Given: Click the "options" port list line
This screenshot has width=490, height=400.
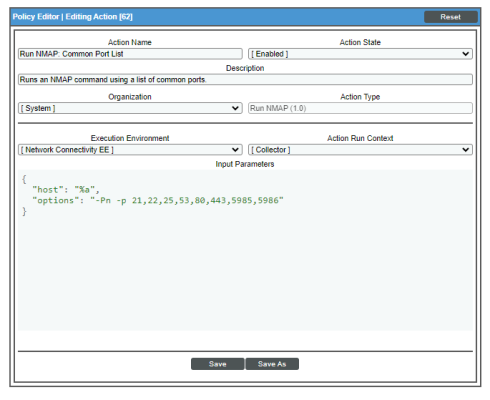Looking at the screenshot, I should pos(158,200).
